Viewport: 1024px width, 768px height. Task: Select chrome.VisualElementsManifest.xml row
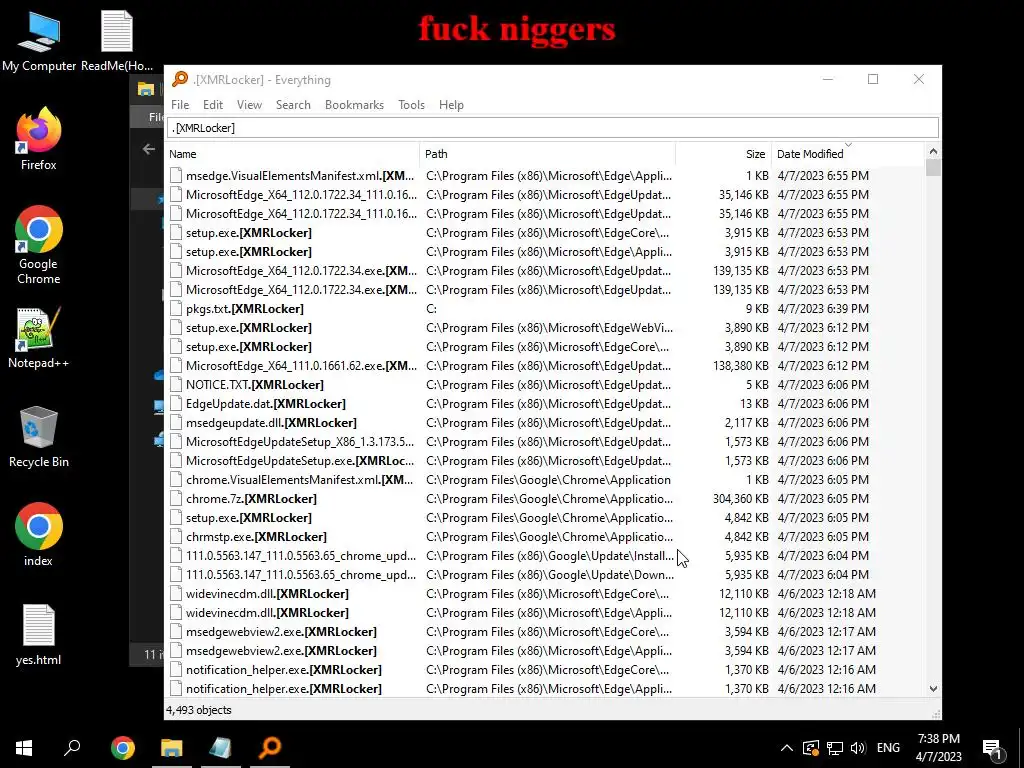click(545, 479)
